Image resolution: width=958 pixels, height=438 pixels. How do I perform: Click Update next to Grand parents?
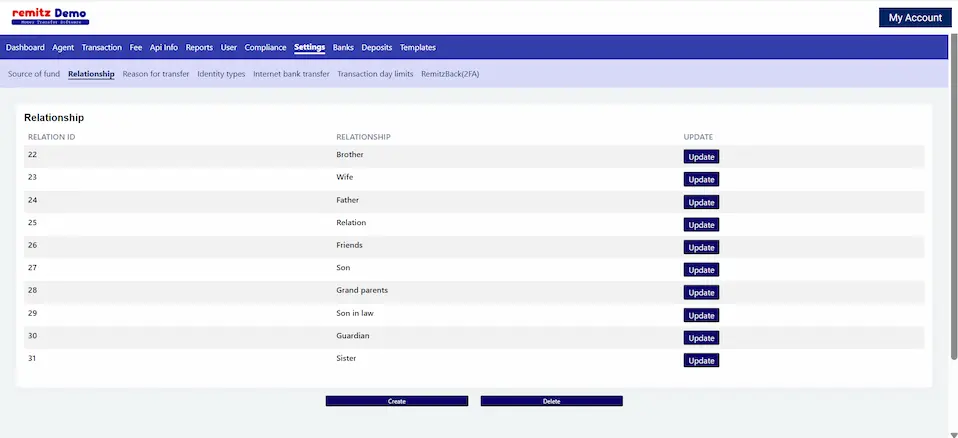tap(701, 293)
